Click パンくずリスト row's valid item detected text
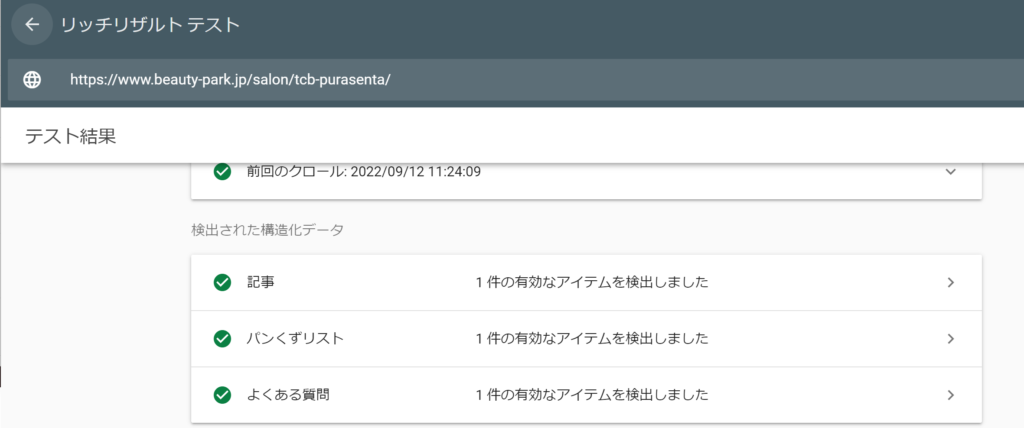The height and width of the screenshot is (428, 1024). [x=592, y=338]
